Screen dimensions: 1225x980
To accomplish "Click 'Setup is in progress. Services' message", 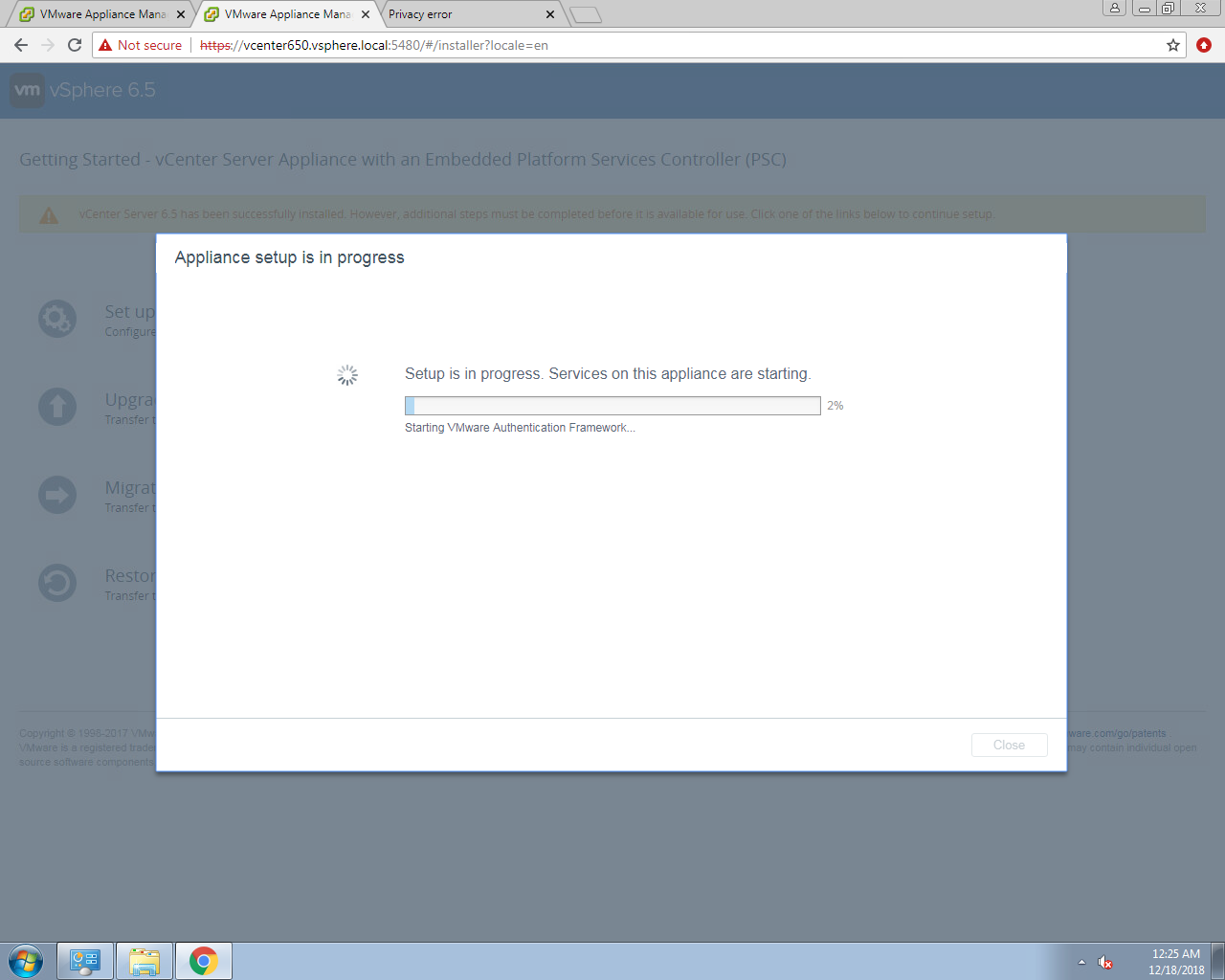I will [608, 374].
